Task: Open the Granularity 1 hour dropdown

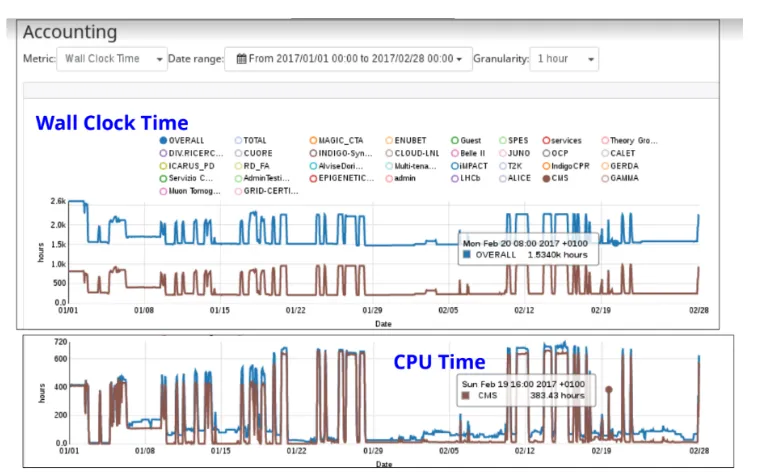Action: coord(564,59)
